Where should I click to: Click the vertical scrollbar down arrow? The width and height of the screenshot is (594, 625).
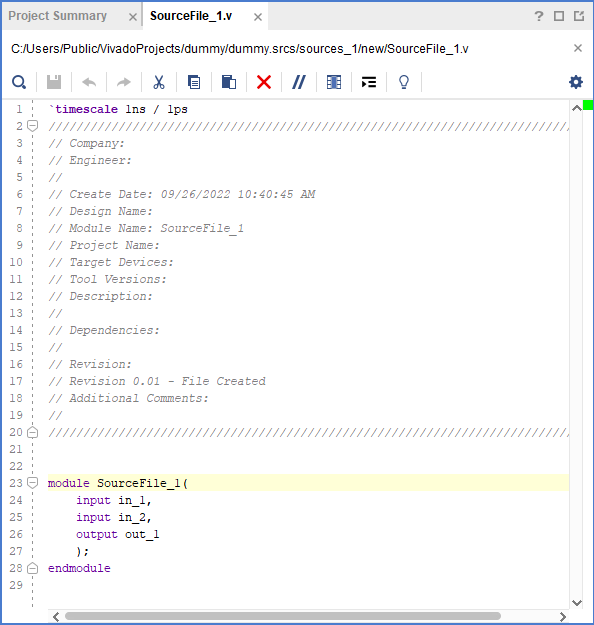coord(576,603)
